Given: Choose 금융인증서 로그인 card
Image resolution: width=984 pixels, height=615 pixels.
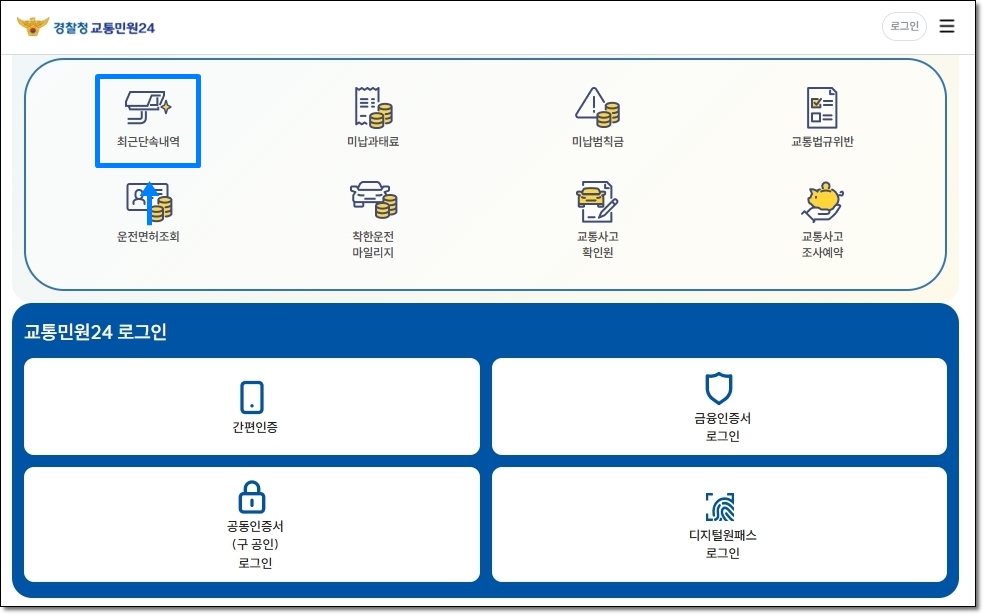Looking at the screenshot, I should 720,407.
